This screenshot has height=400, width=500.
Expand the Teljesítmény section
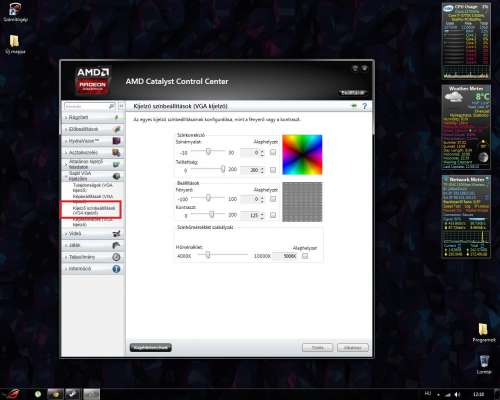coord(92,257)
